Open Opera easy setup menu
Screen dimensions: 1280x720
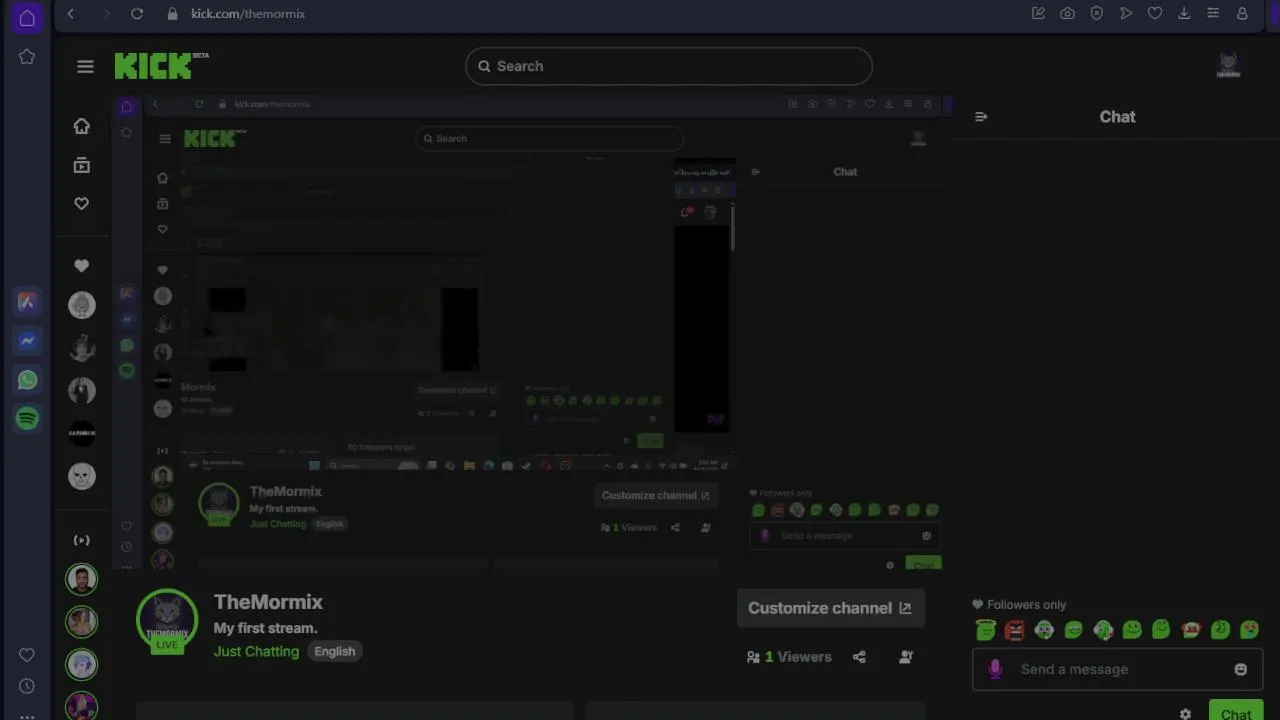click(x=1212, y=13)
